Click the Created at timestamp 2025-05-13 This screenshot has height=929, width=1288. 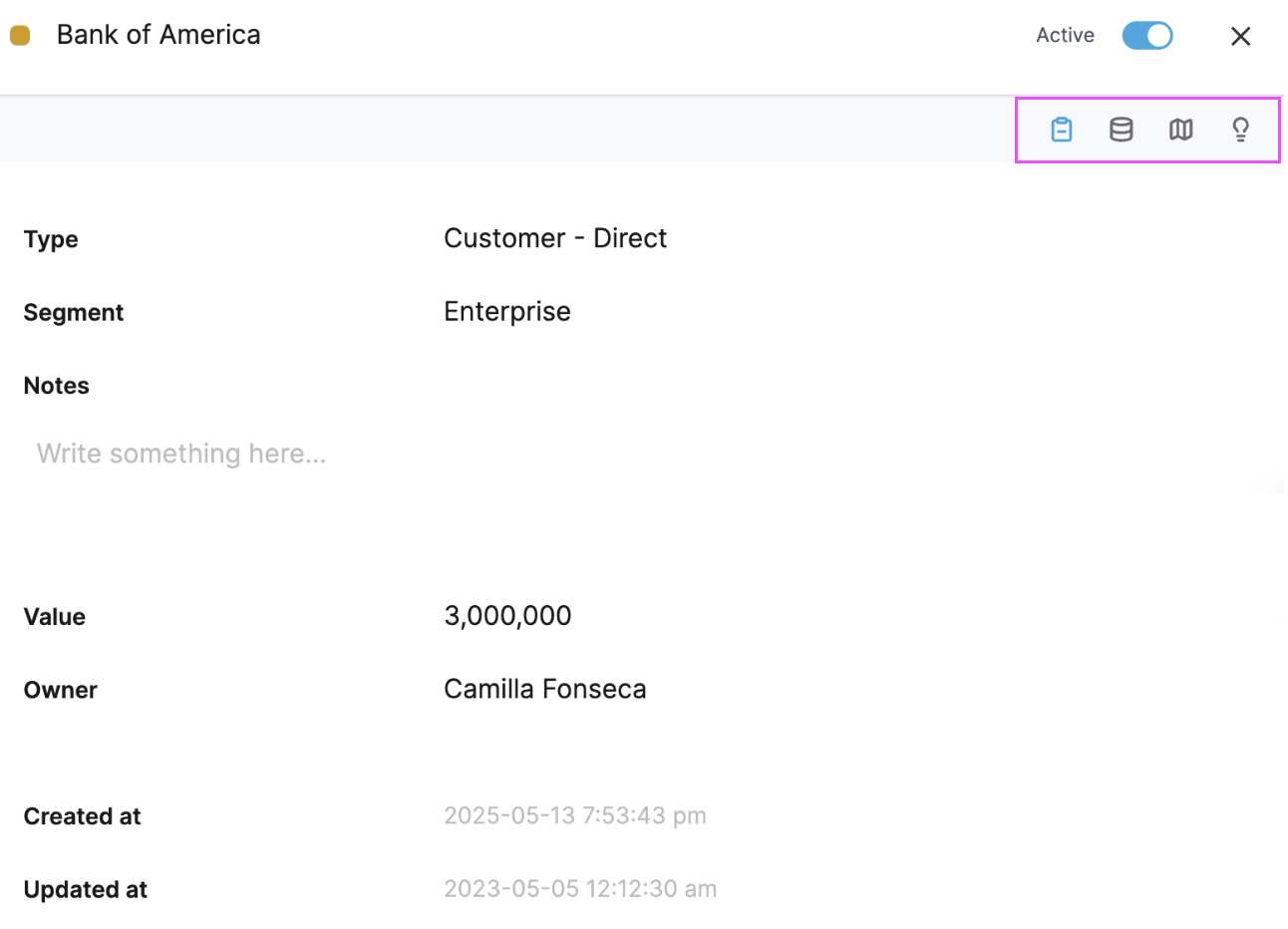575,815
